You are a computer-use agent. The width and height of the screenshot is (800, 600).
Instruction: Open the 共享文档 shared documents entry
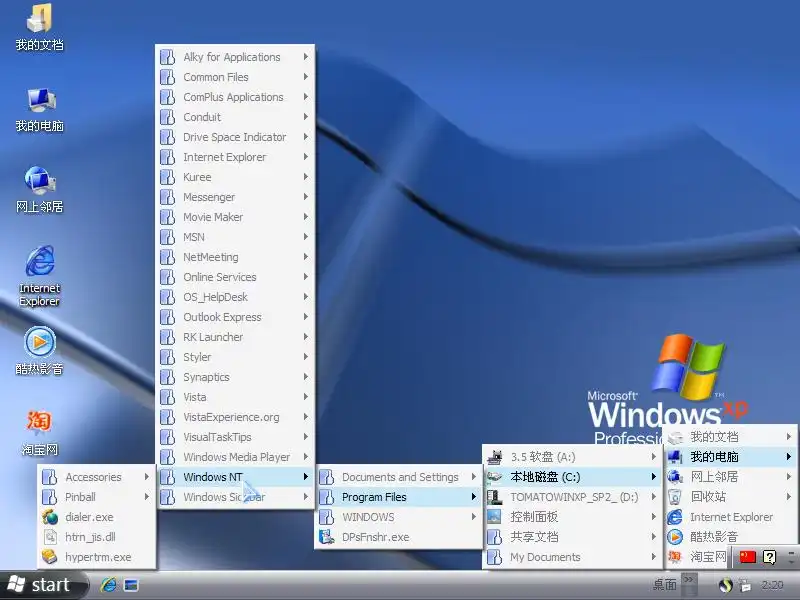coord(572,537)
